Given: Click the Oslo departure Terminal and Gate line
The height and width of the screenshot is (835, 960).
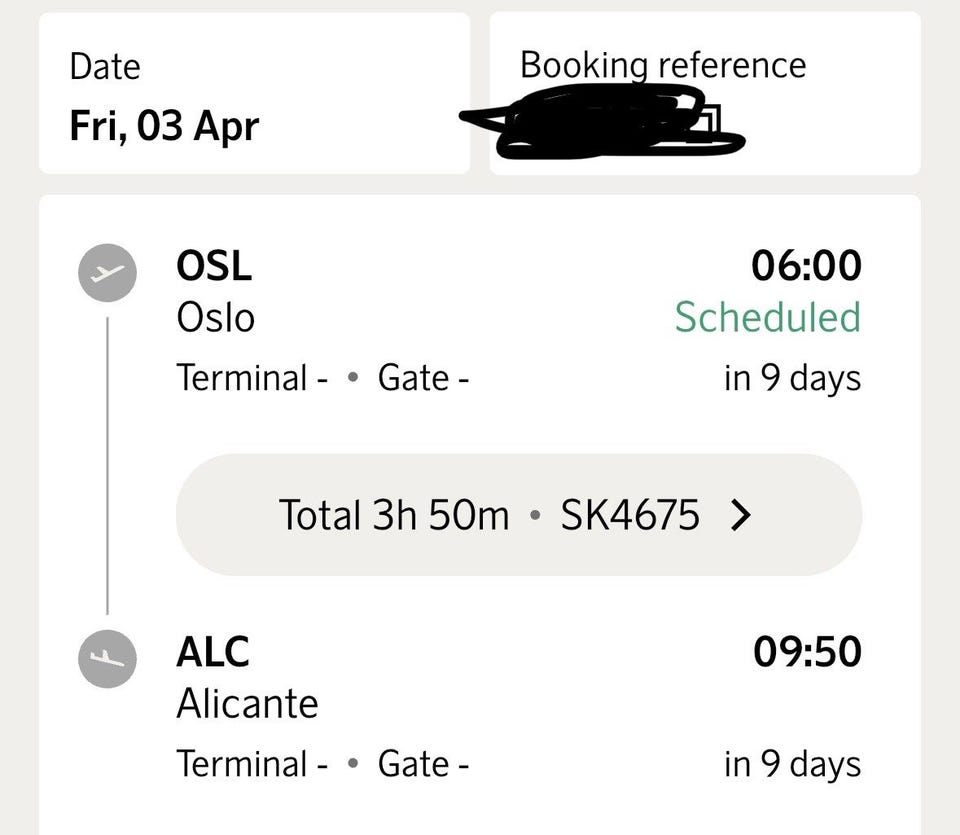Looking at the screenshot, I should click(x=323, y=378).
